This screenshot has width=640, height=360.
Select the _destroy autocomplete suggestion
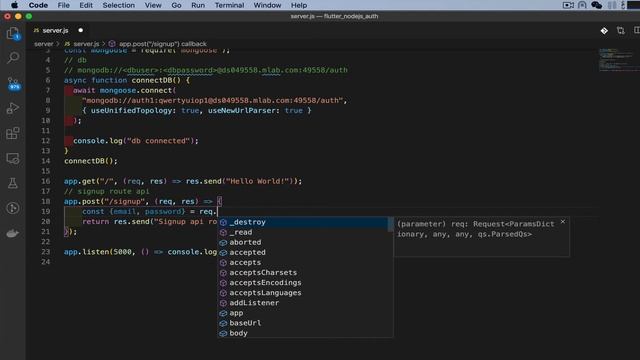(x=305, y=222)
